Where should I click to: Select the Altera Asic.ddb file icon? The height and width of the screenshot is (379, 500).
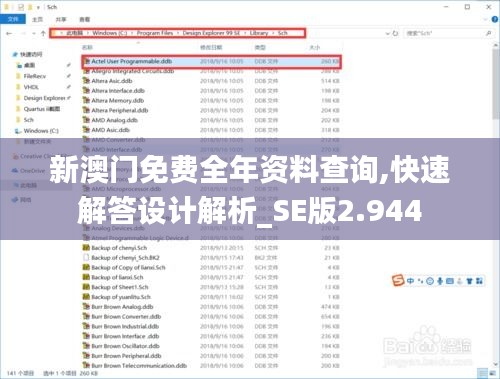86,81
